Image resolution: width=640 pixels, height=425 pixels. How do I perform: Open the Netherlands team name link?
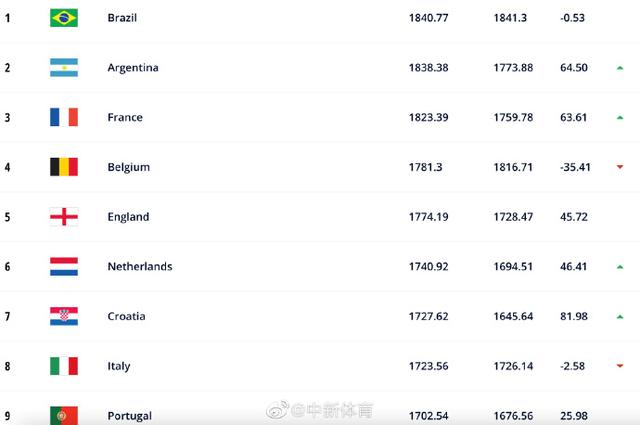[140, 267]
